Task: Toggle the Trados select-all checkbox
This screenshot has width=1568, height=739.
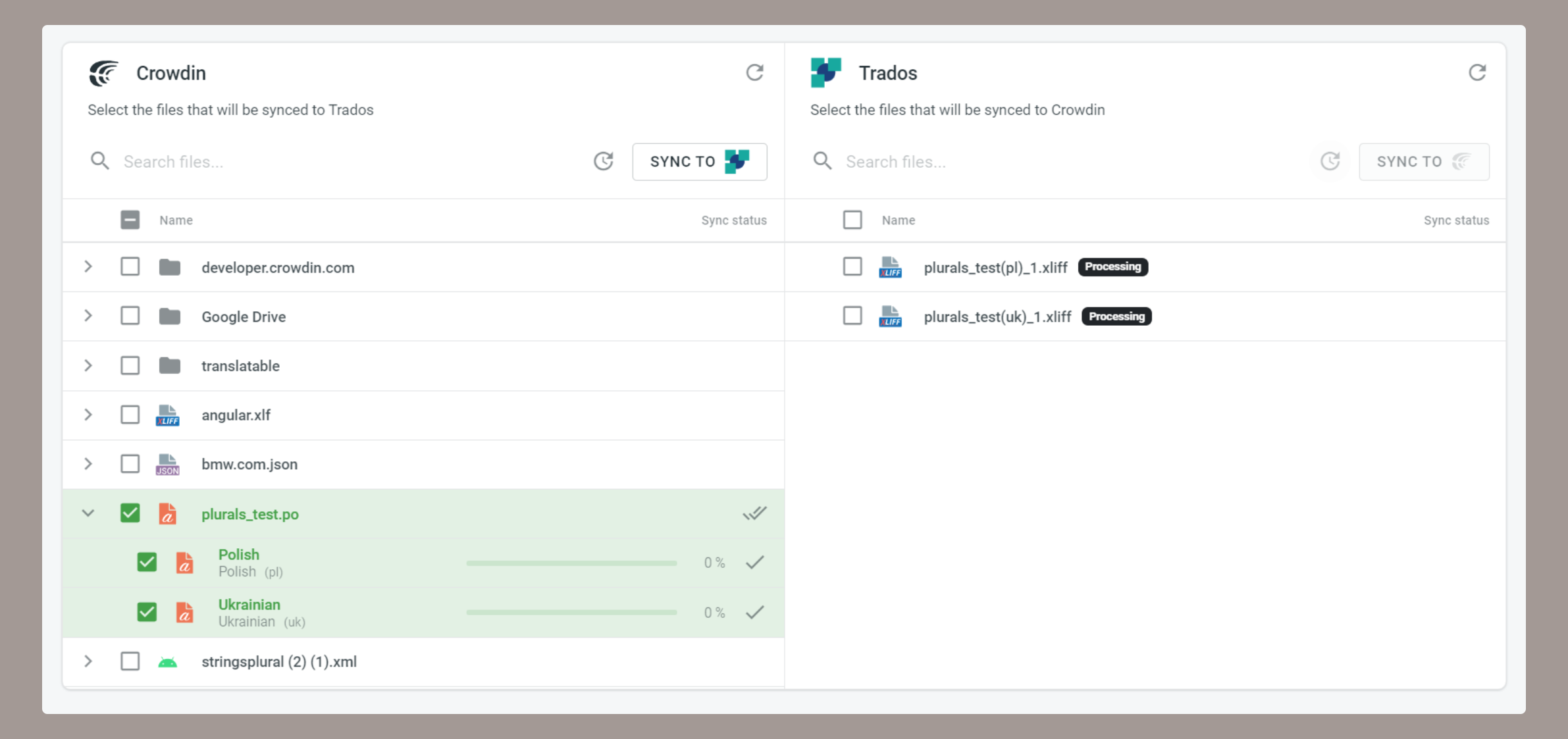Action: coord(852,220)
